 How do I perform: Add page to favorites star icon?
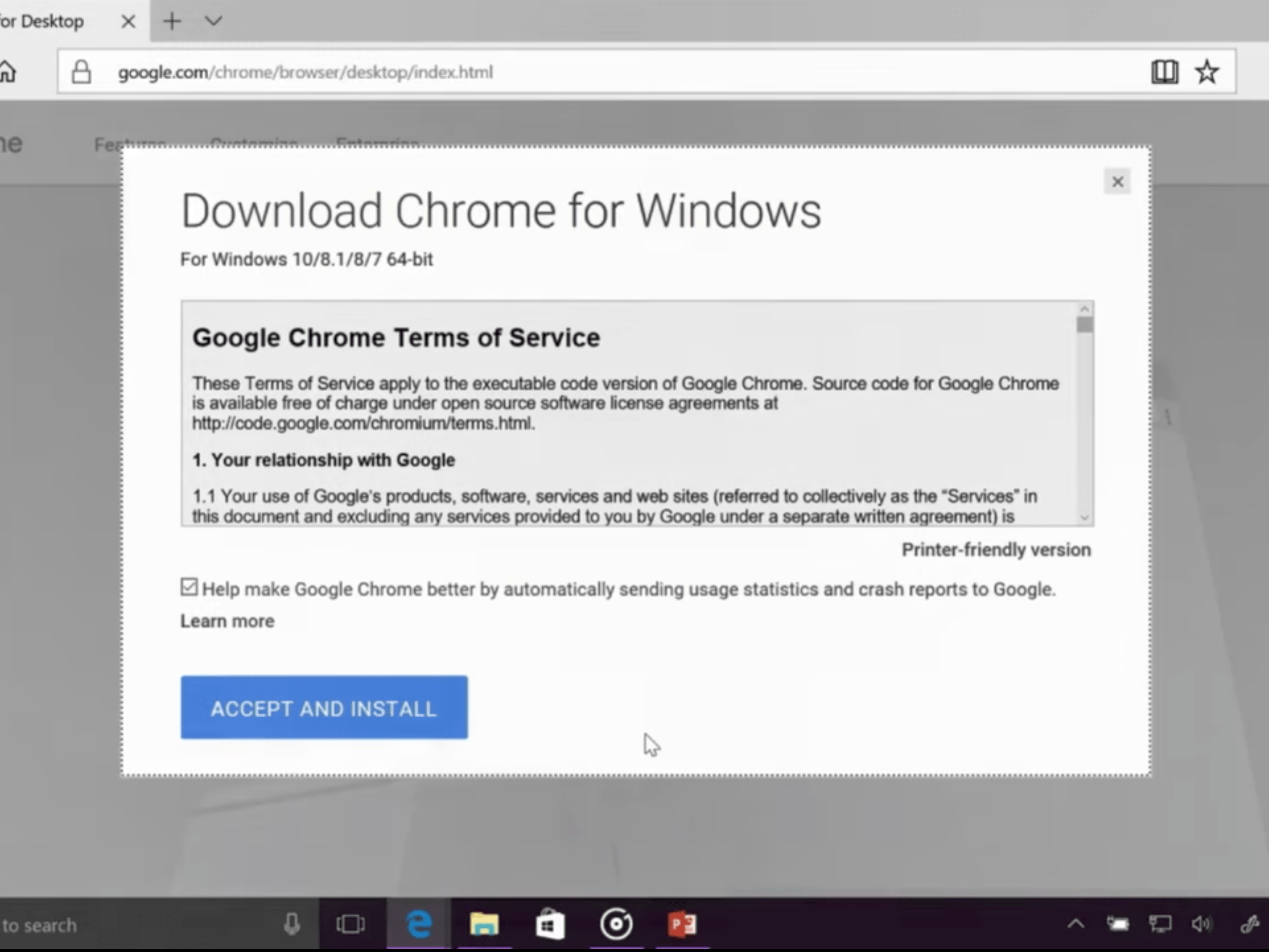[1207, 72]
